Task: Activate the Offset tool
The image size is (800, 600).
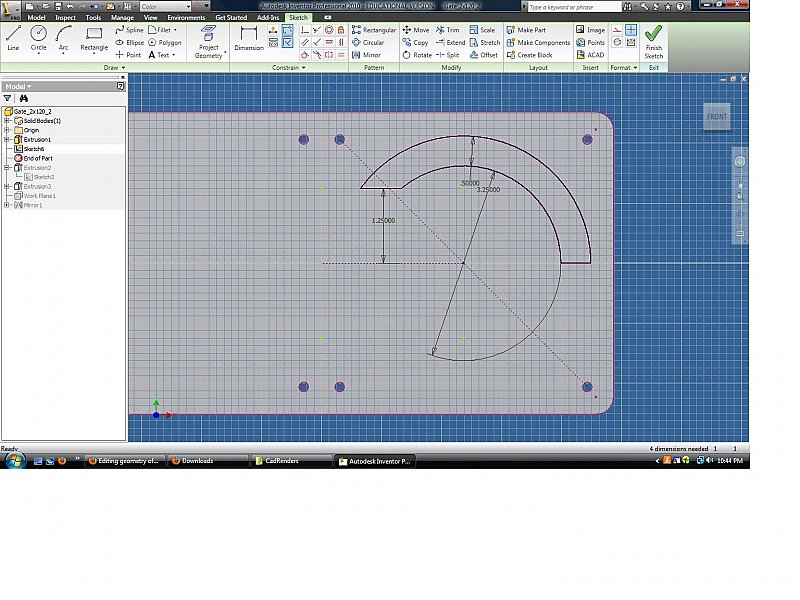Action: pos(484,55)
